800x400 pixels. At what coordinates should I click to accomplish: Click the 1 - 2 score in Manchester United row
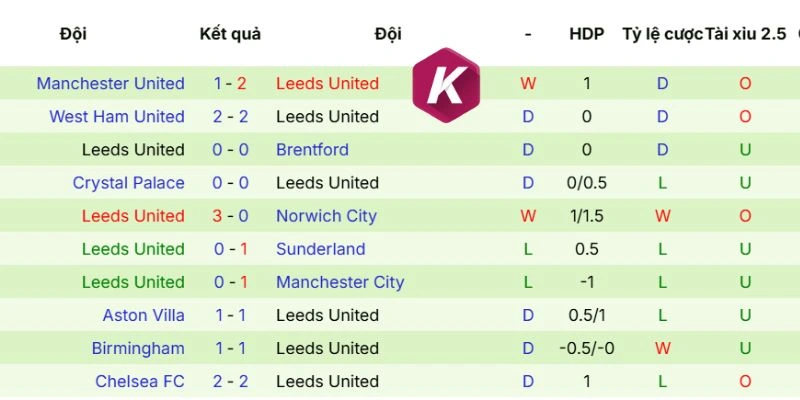[230, 84]
